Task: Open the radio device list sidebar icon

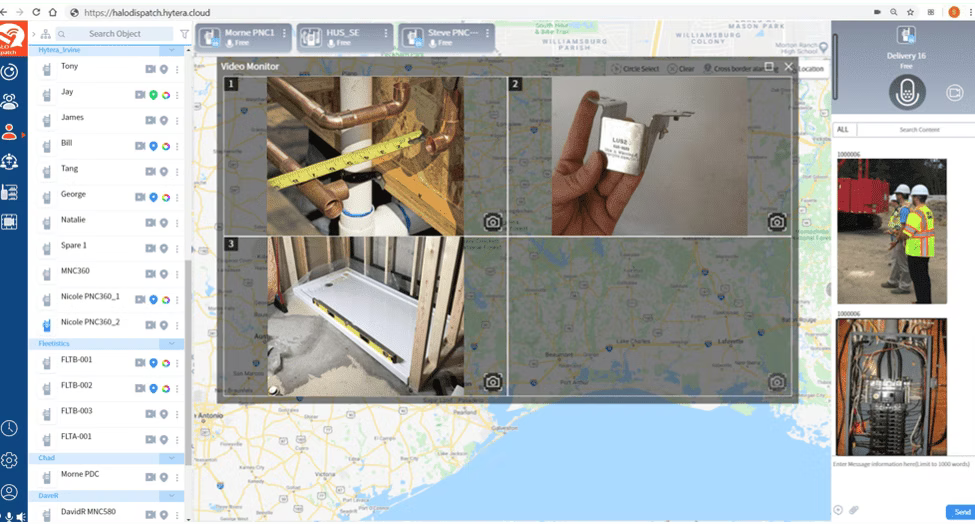Action: 9,192
